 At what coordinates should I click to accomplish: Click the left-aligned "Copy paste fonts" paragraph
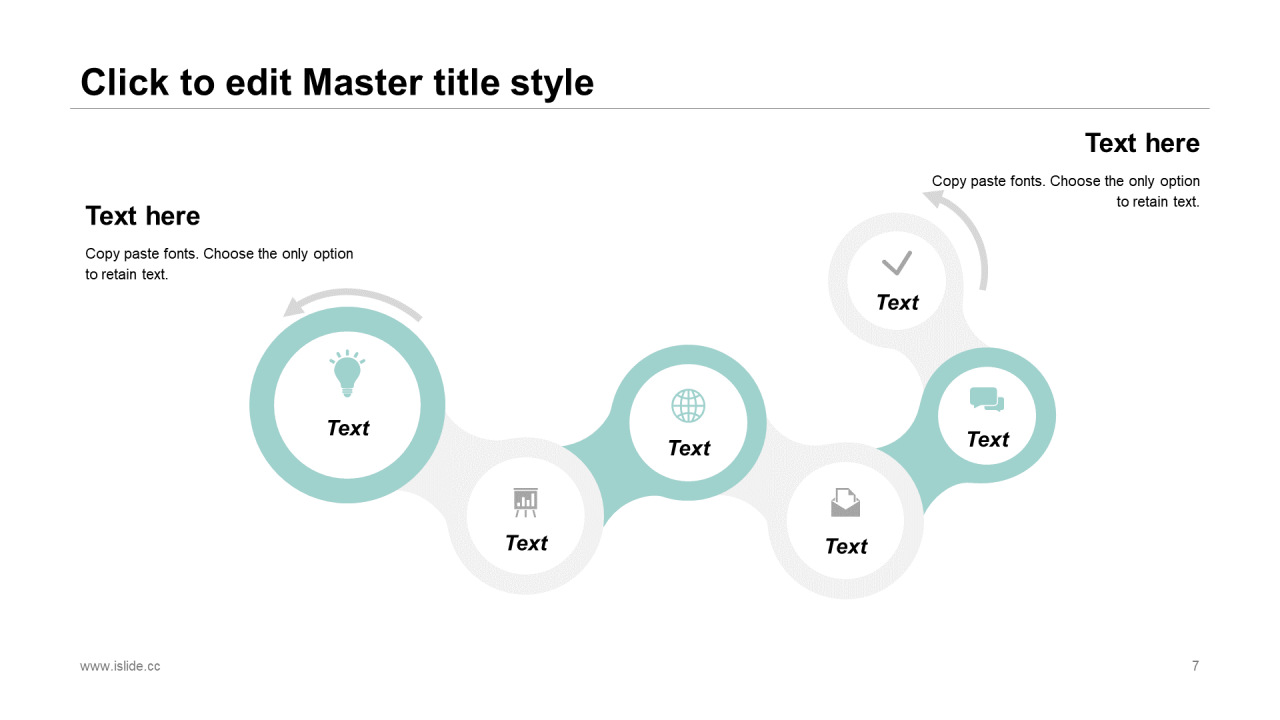[219, 264]
